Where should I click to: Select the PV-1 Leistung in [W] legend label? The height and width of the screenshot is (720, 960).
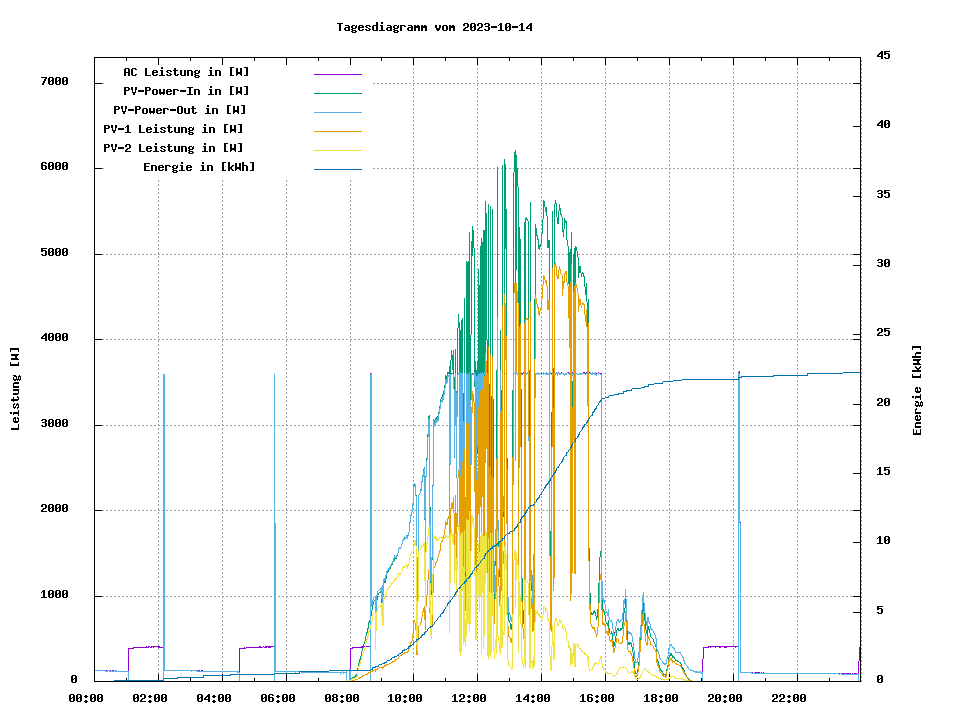click(173, 129)
